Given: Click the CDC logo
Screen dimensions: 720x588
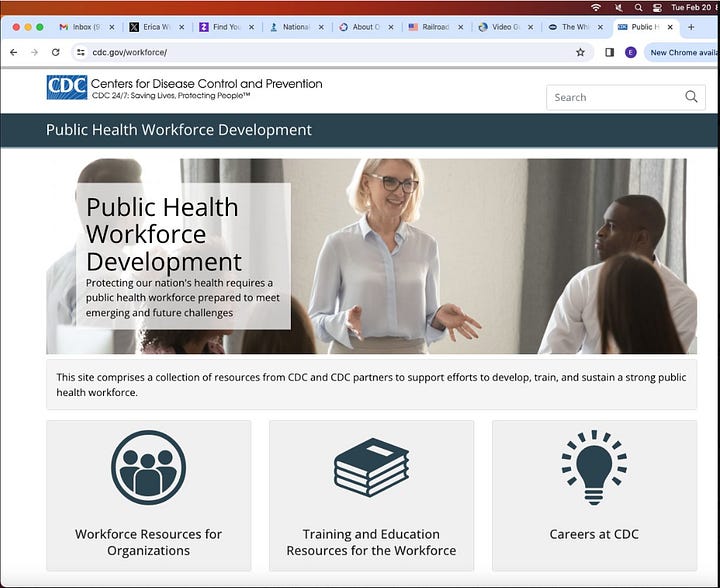Looking at the screenshot, I should pos(67,87).
